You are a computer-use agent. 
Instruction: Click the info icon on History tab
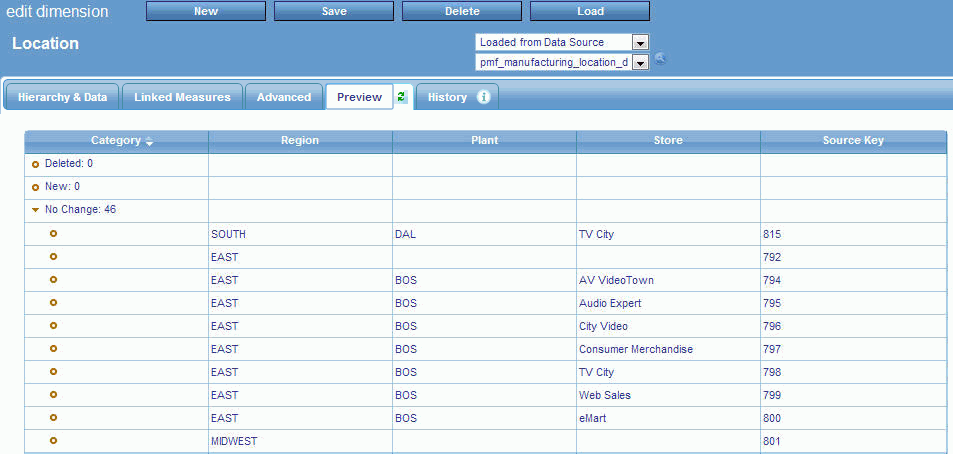coord(483,97)
